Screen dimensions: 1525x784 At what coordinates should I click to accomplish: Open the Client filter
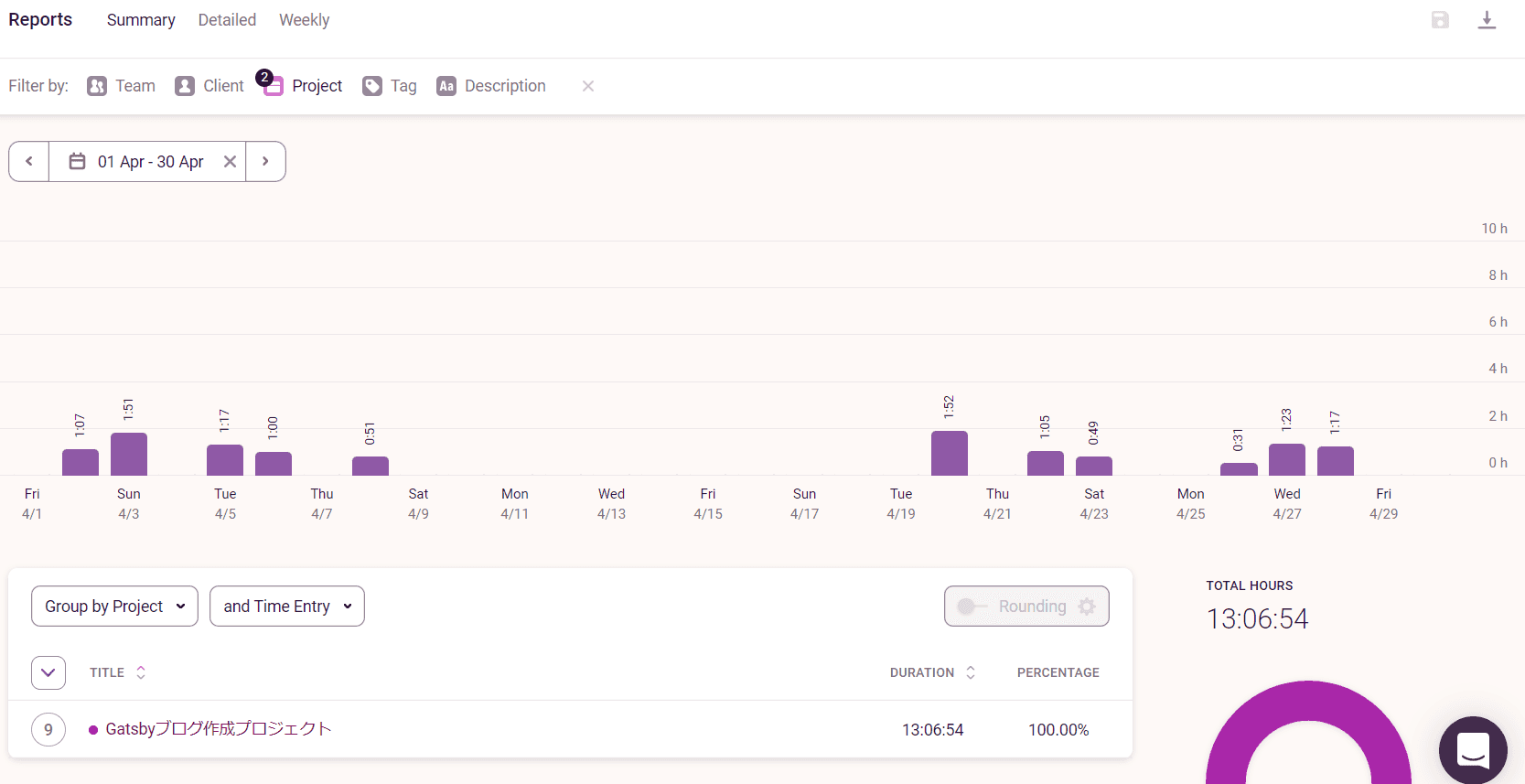[209, 86]
